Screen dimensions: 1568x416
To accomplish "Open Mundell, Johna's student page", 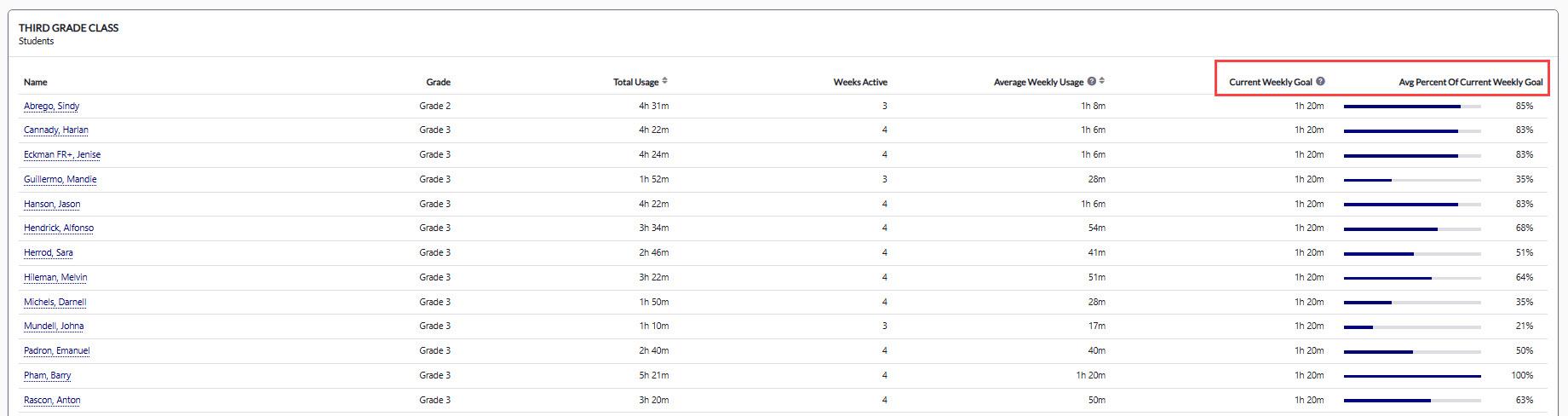I will (x=54, y=326).
